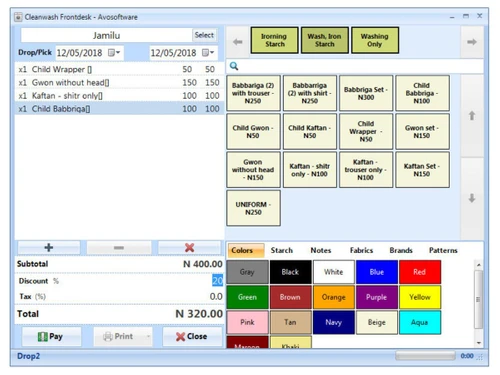500x375 pixels.
Task: Pick the Gray color swatch
Action: tap(247, 272)
